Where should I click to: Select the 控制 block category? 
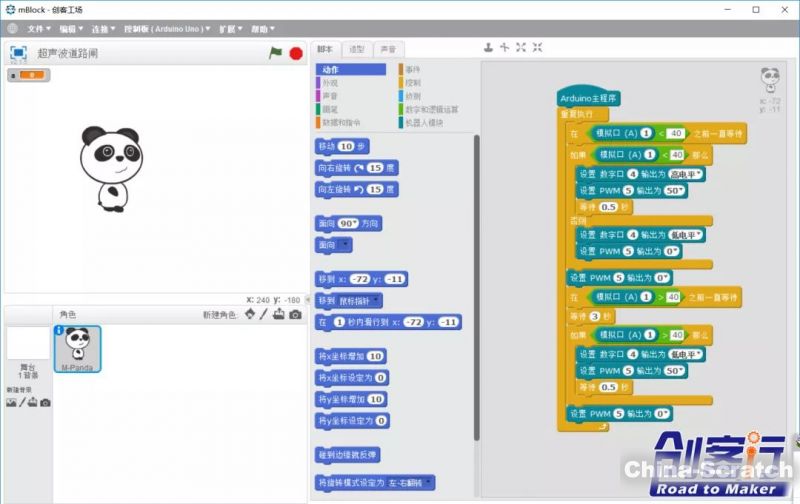click(x=413, y=83)
